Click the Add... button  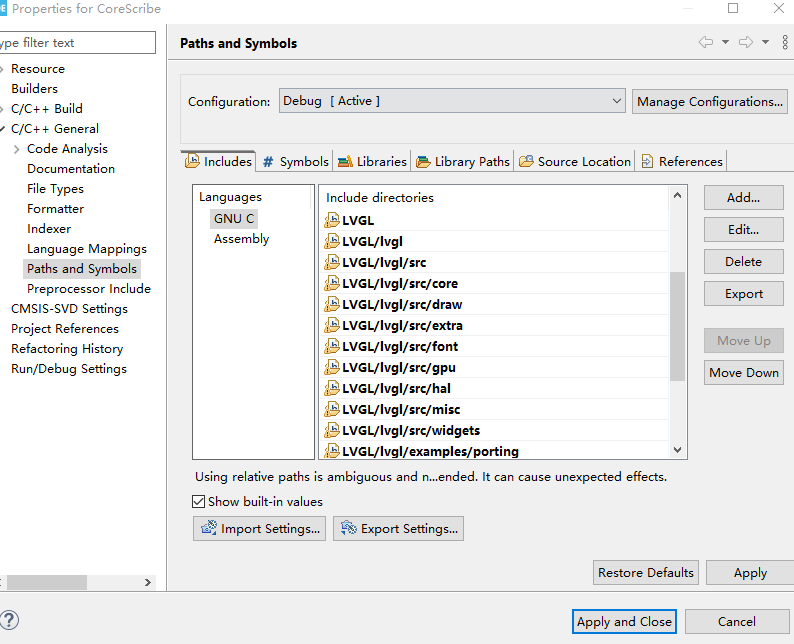click(743, 197)
